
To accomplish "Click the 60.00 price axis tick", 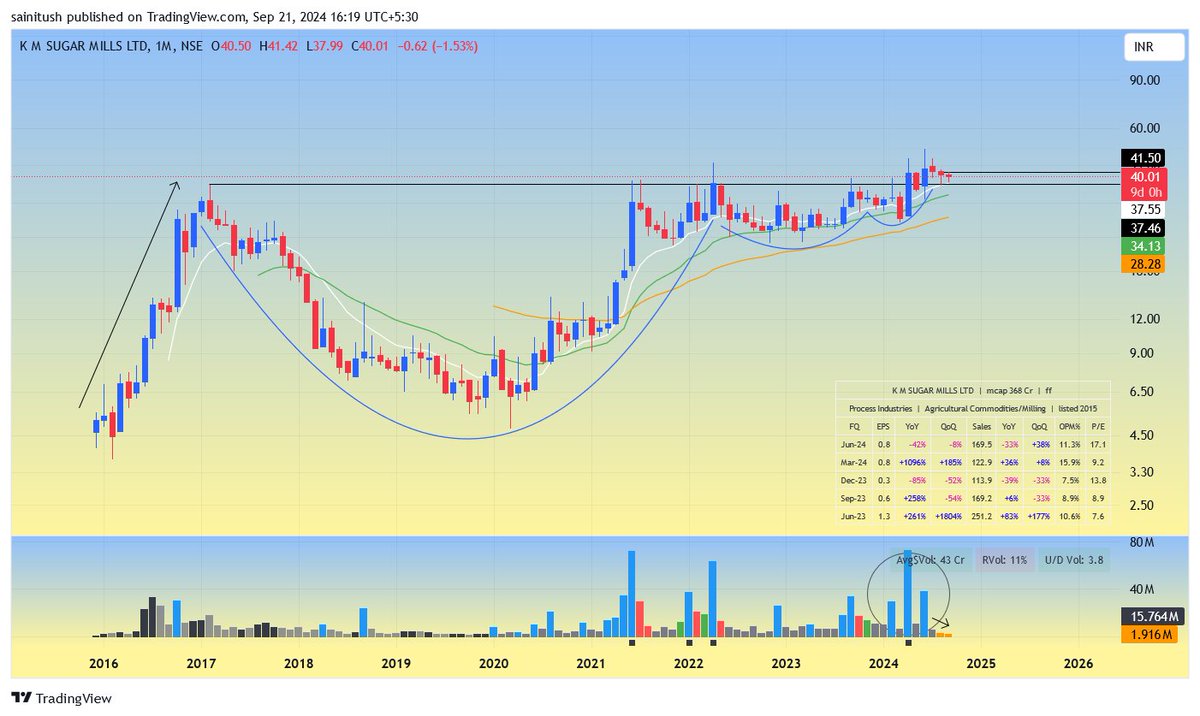I will coord(1145,128).
